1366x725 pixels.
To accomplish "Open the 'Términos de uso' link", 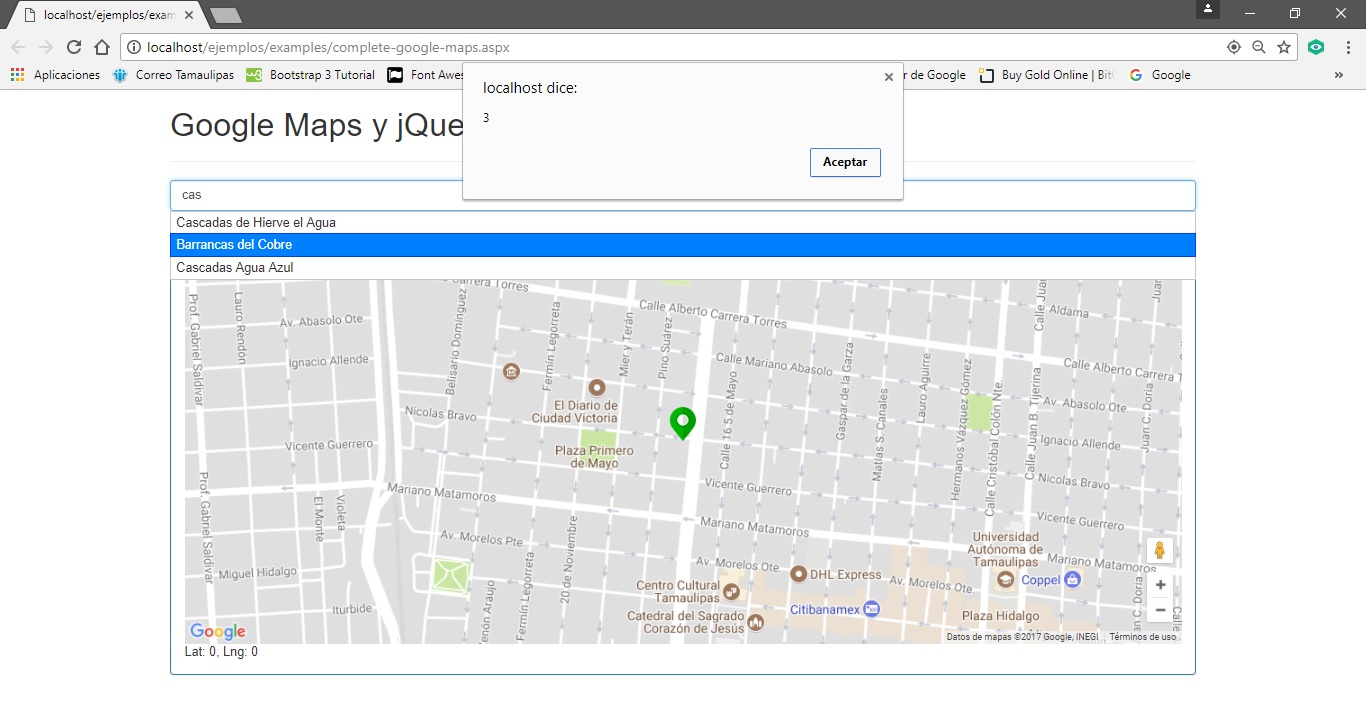I will coord(1141,635).
